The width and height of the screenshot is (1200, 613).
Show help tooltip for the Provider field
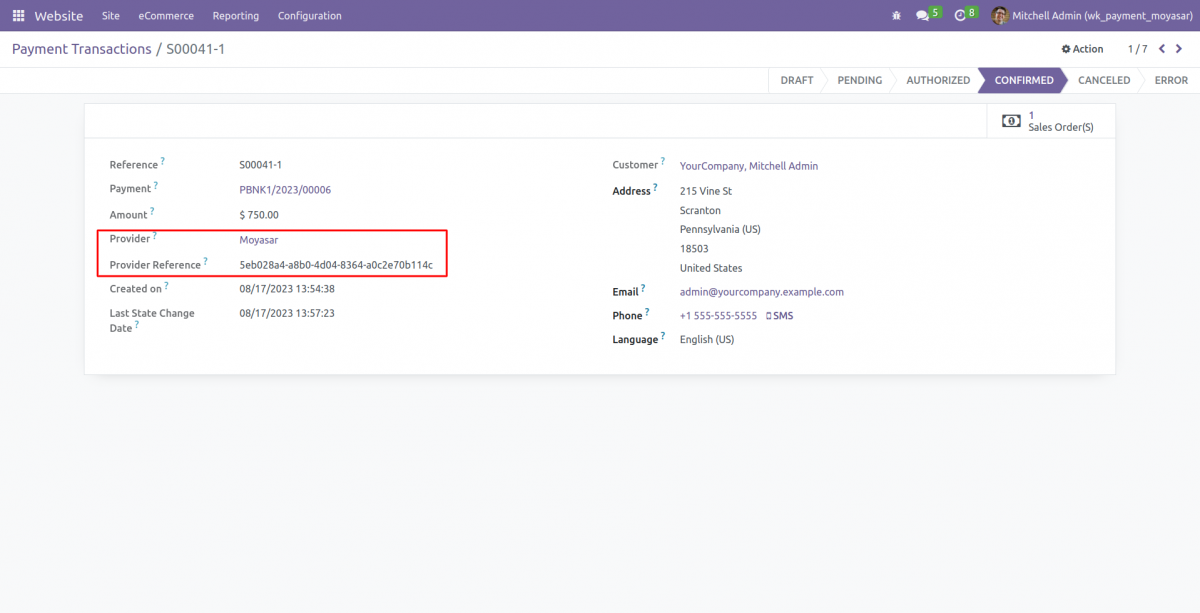154,235
